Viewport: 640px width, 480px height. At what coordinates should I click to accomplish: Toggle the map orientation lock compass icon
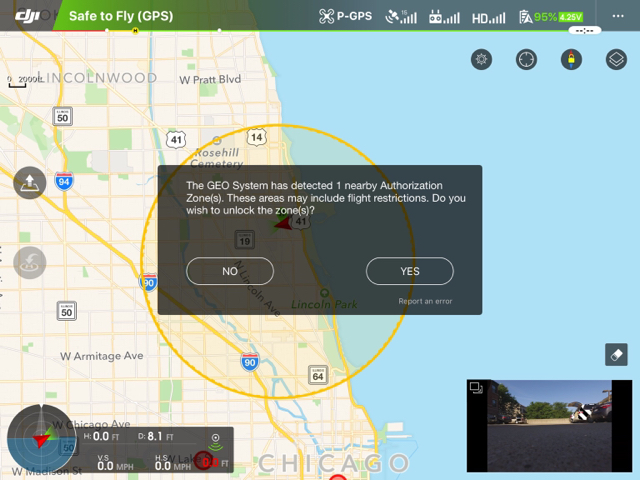pos(571,60)
